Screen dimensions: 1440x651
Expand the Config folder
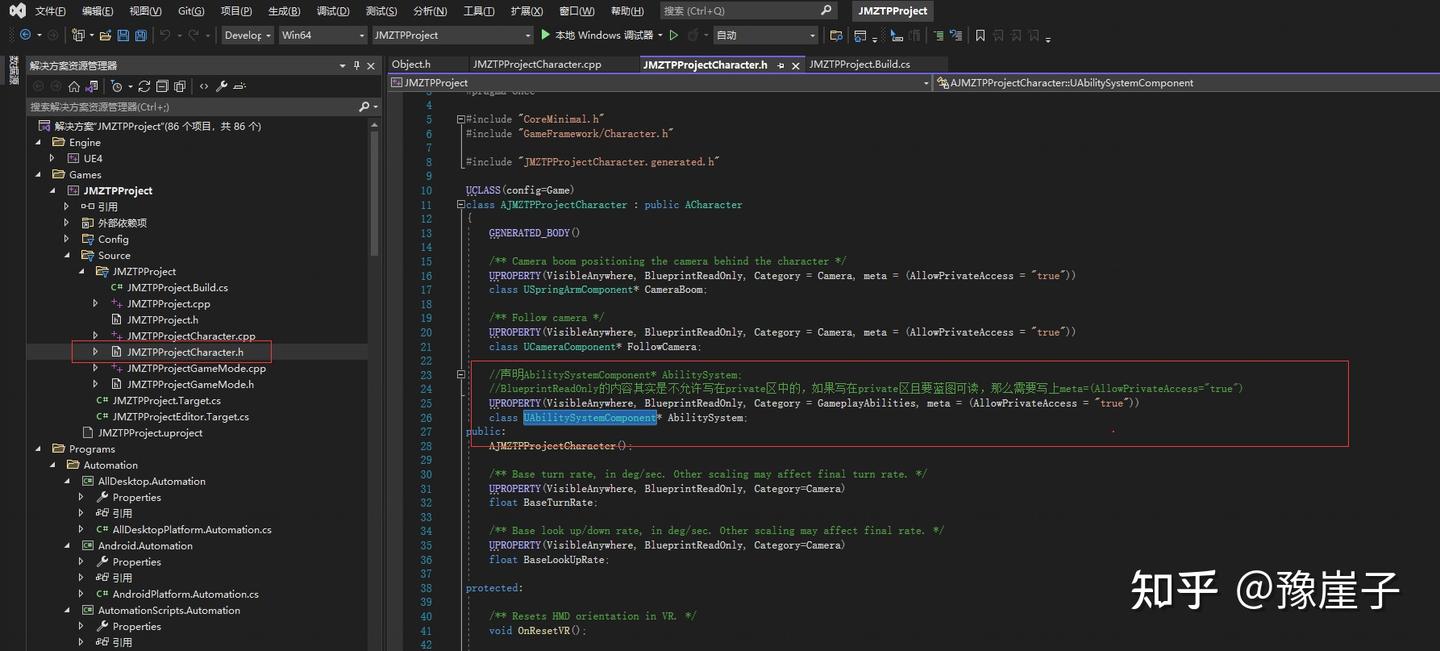coord(67,240)
